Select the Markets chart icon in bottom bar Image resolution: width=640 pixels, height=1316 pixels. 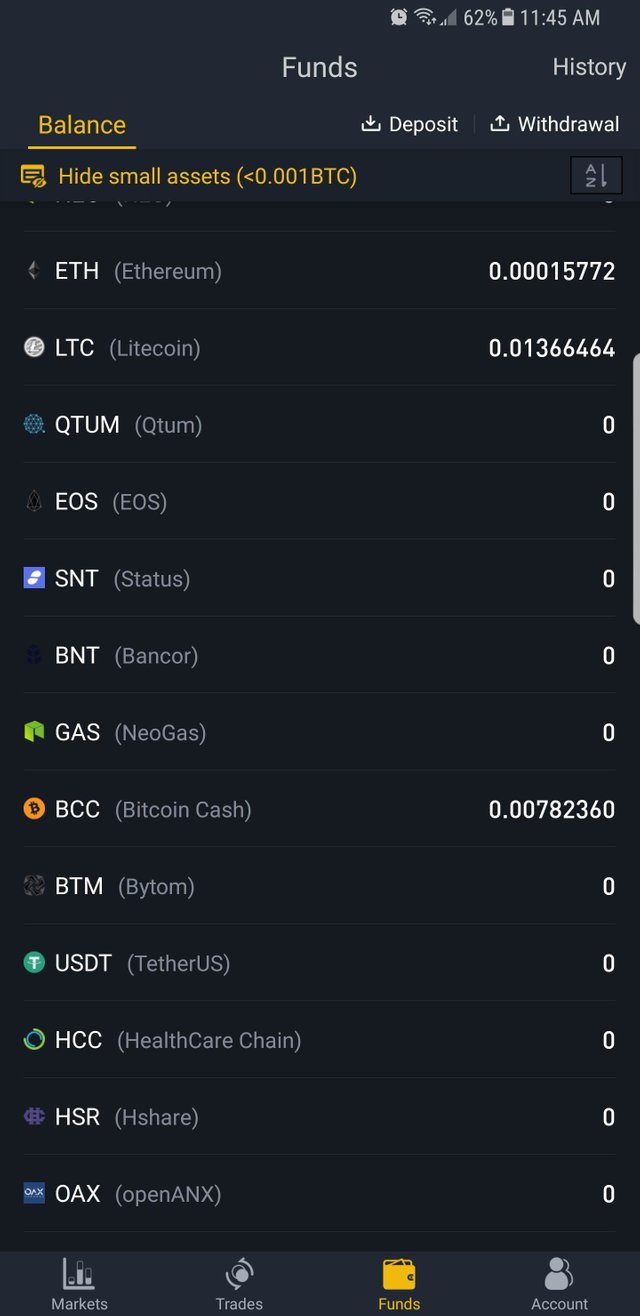point(79,1271)
